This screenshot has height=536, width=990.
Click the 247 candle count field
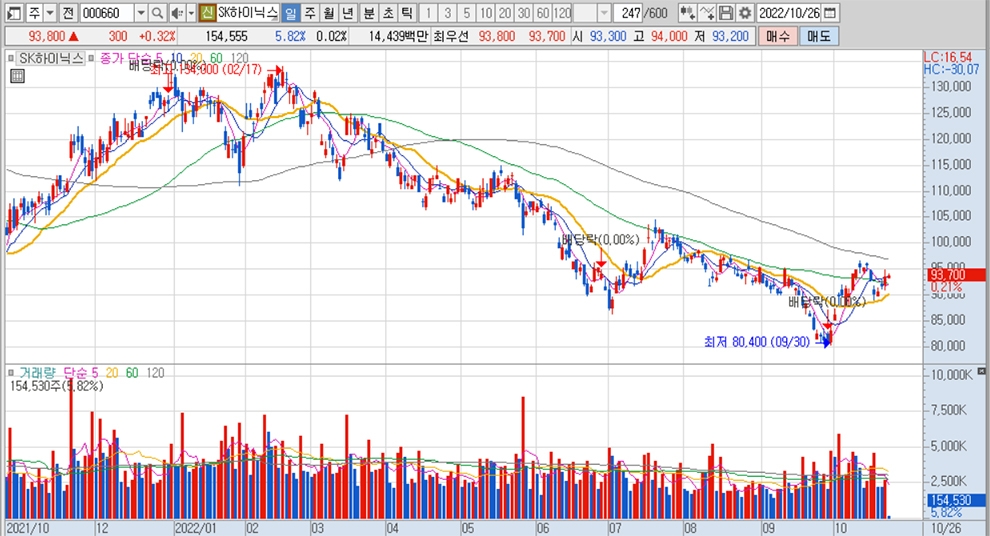[631, 13]
